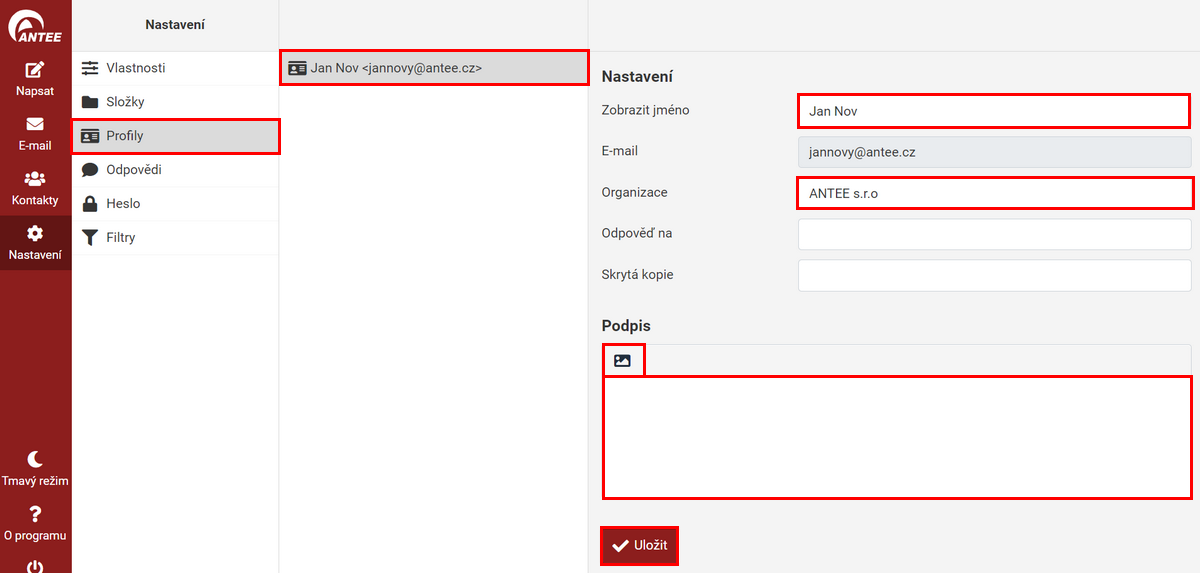
Task: Open the E-mail envelope icon
Action: [35, 125]
